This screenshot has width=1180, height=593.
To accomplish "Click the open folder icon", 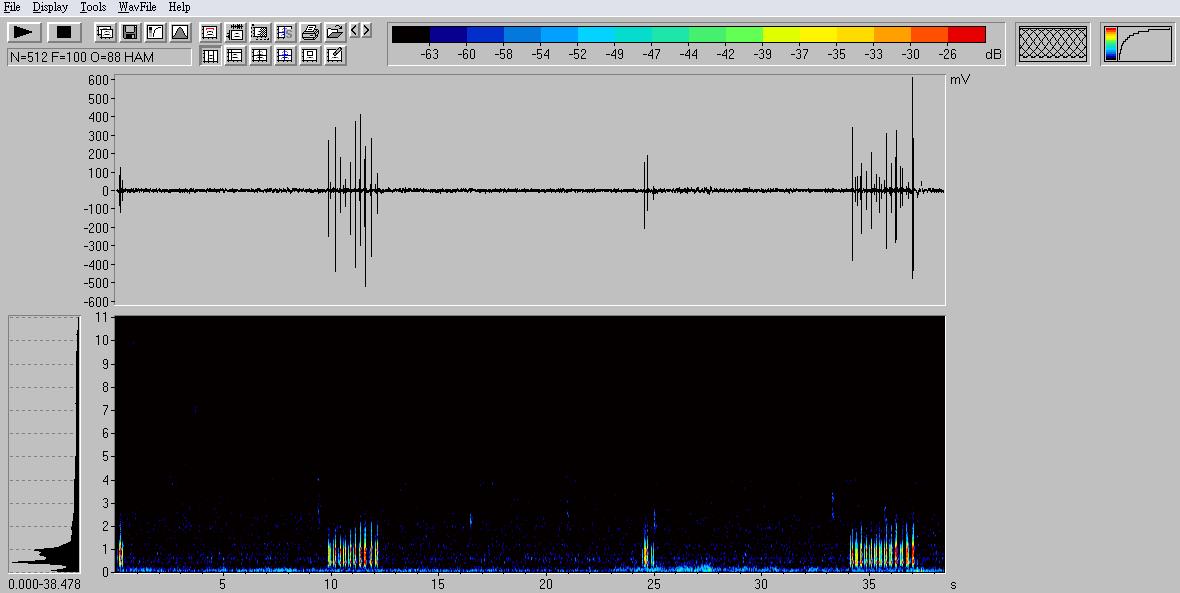I will coord(335,33).
